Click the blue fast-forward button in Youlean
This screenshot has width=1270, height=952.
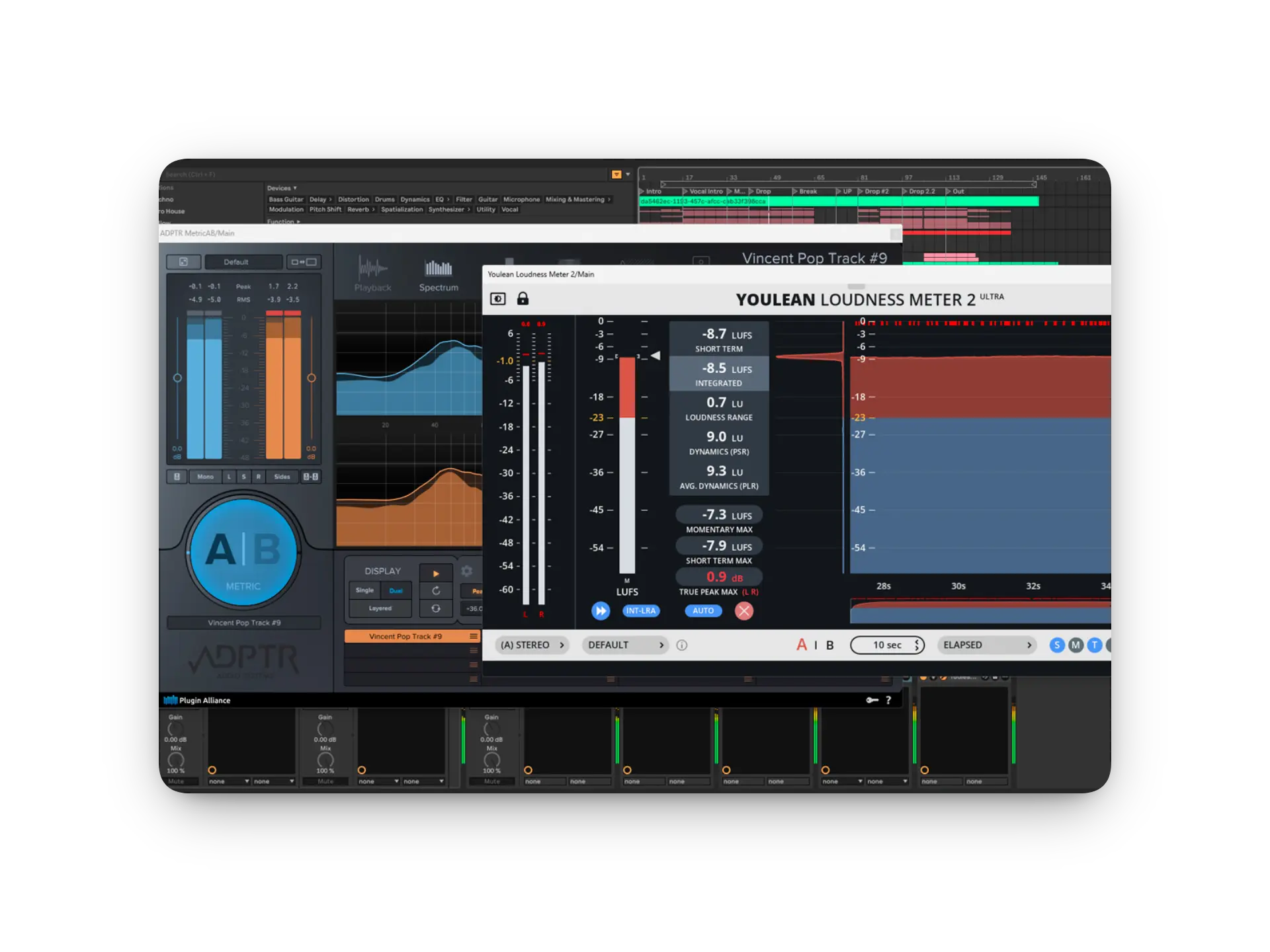pyautogui.click(x=601, y=611)
